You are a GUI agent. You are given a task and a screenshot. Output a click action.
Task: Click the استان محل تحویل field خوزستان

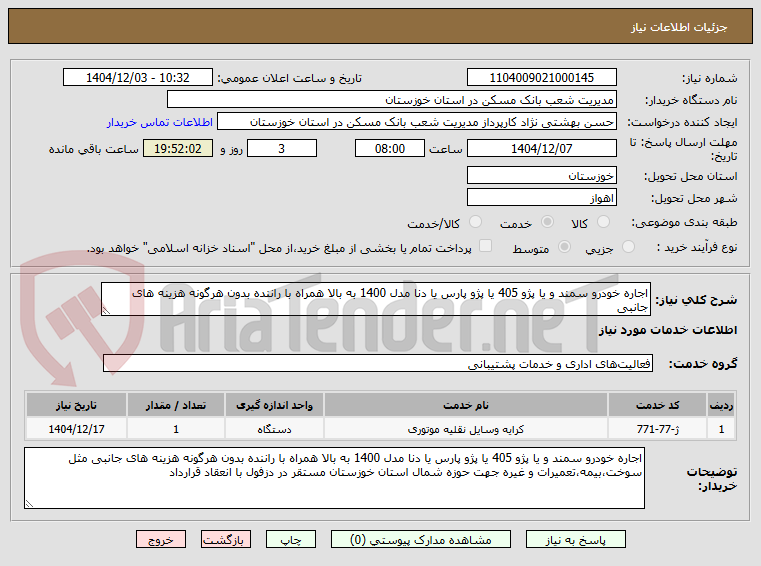542,176
